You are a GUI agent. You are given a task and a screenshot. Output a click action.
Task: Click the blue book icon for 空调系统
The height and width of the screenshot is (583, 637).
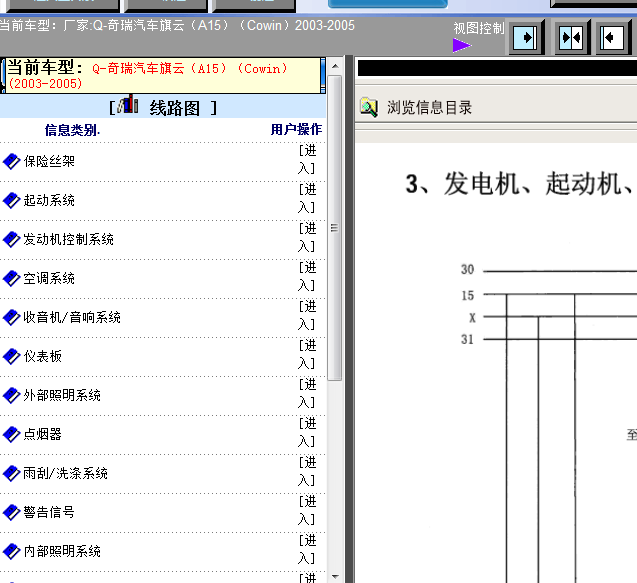pyautogui.click(x=11, y=278)
